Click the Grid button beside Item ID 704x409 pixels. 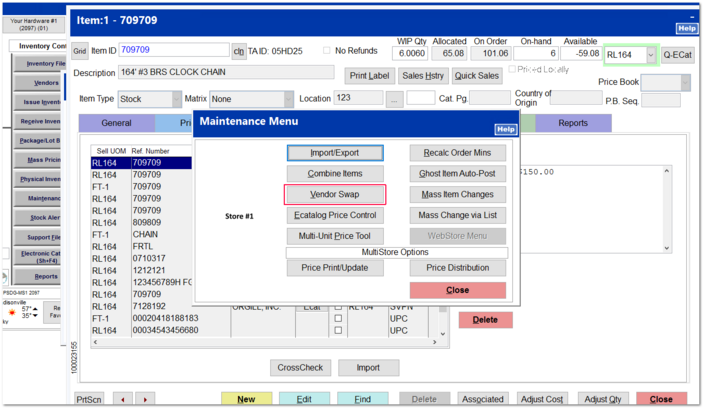[80, 51]
